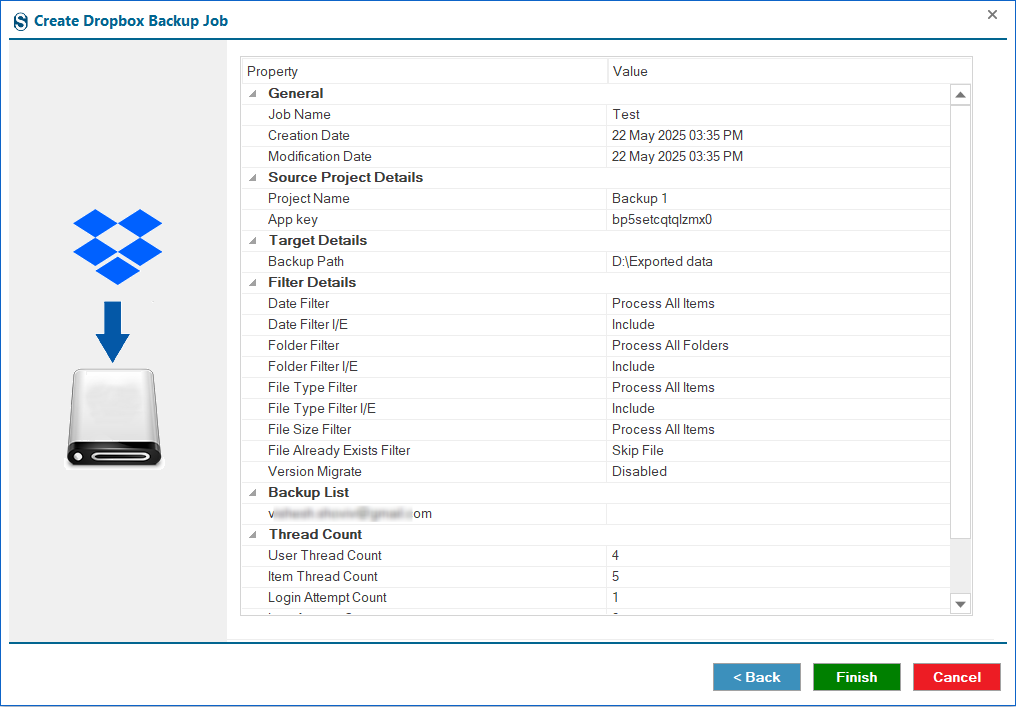Click the Shoviv logo icon in title bar
The height and width of the screenshot is (707, 1016).
tap(21, 21)
